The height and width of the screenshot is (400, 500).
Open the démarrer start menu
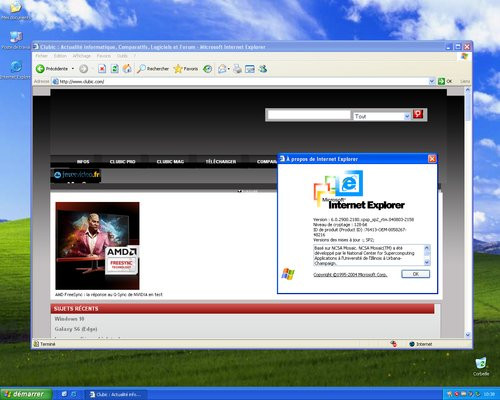coord(25,394)
